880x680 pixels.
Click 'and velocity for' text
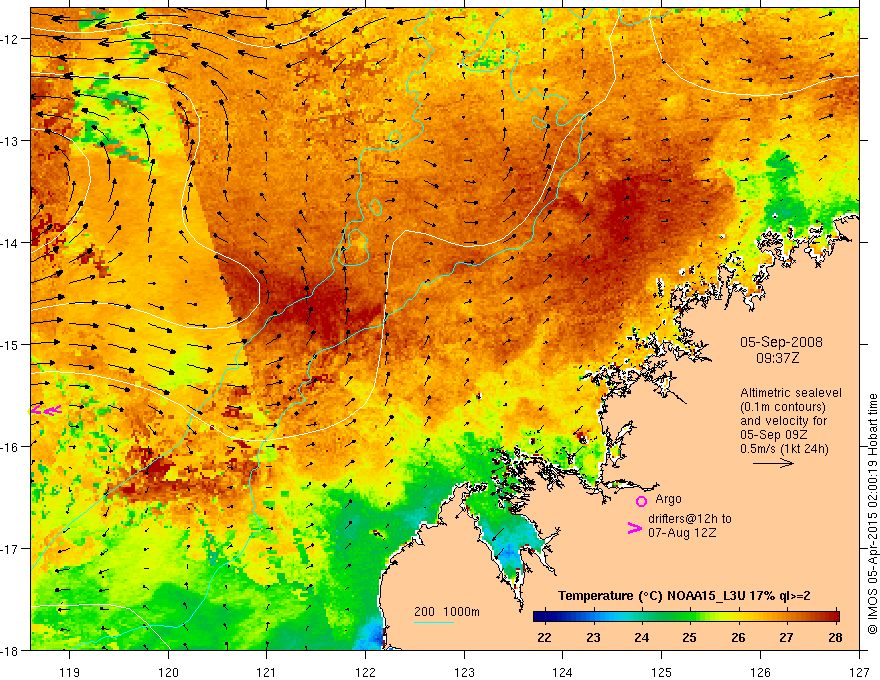(x=783, y=421)
